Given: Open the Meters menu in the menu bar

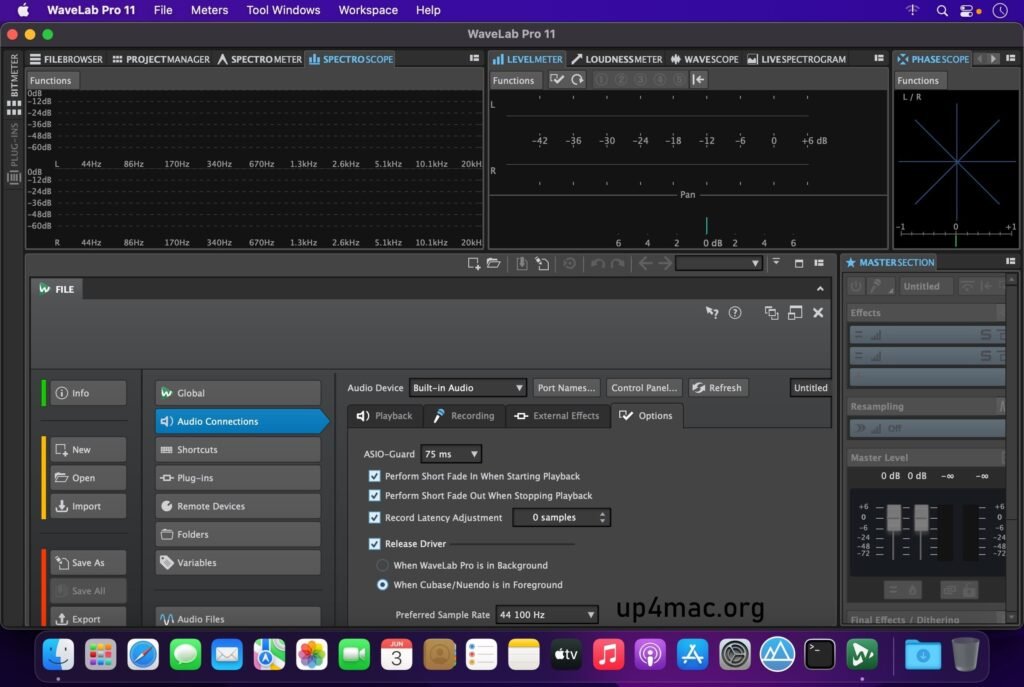Looking at the screenshot, I should pyautogui.click(x=209, y=10).
